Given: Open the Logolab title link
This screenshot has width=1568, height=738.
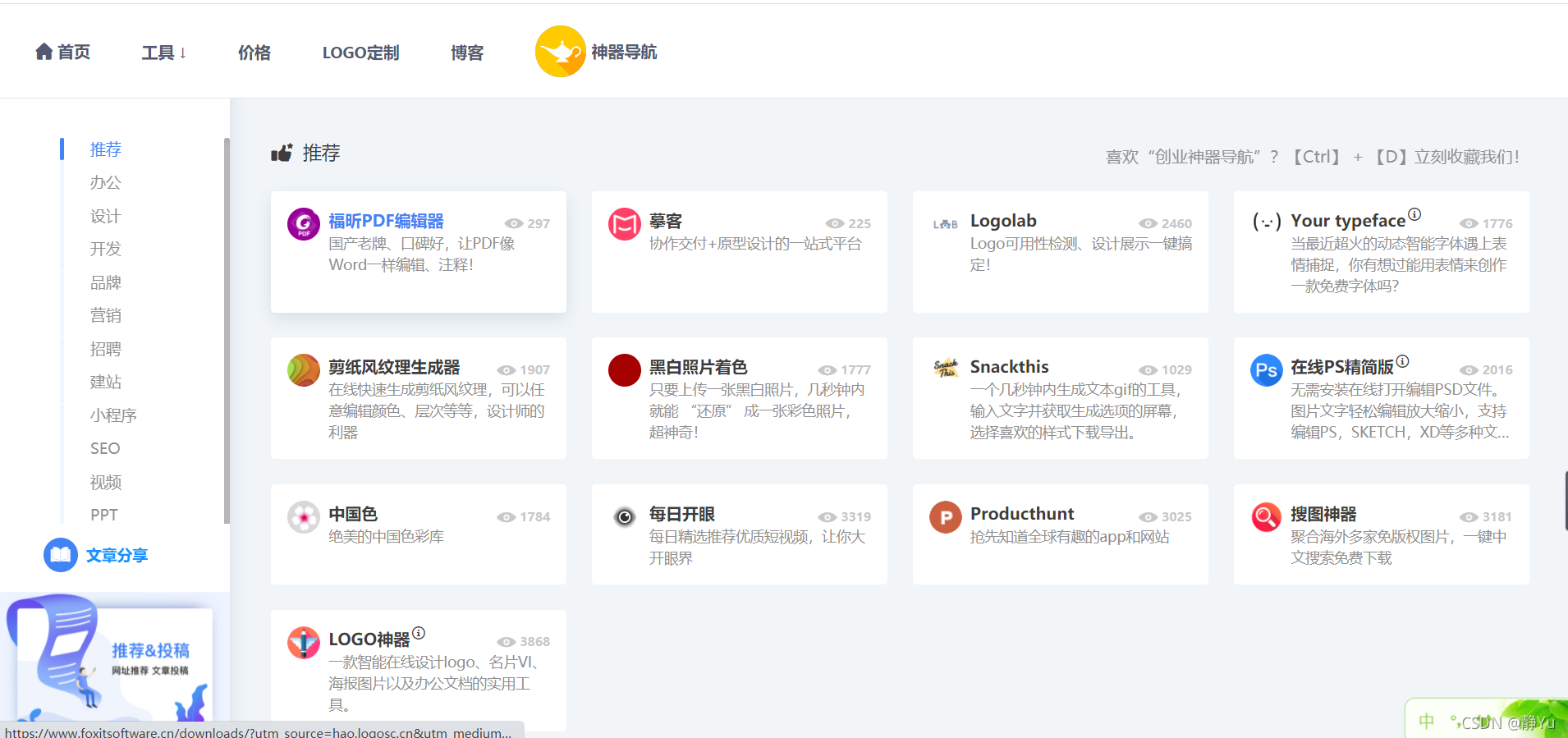Looking at the screenshot, I should (x=1003, y=221).
